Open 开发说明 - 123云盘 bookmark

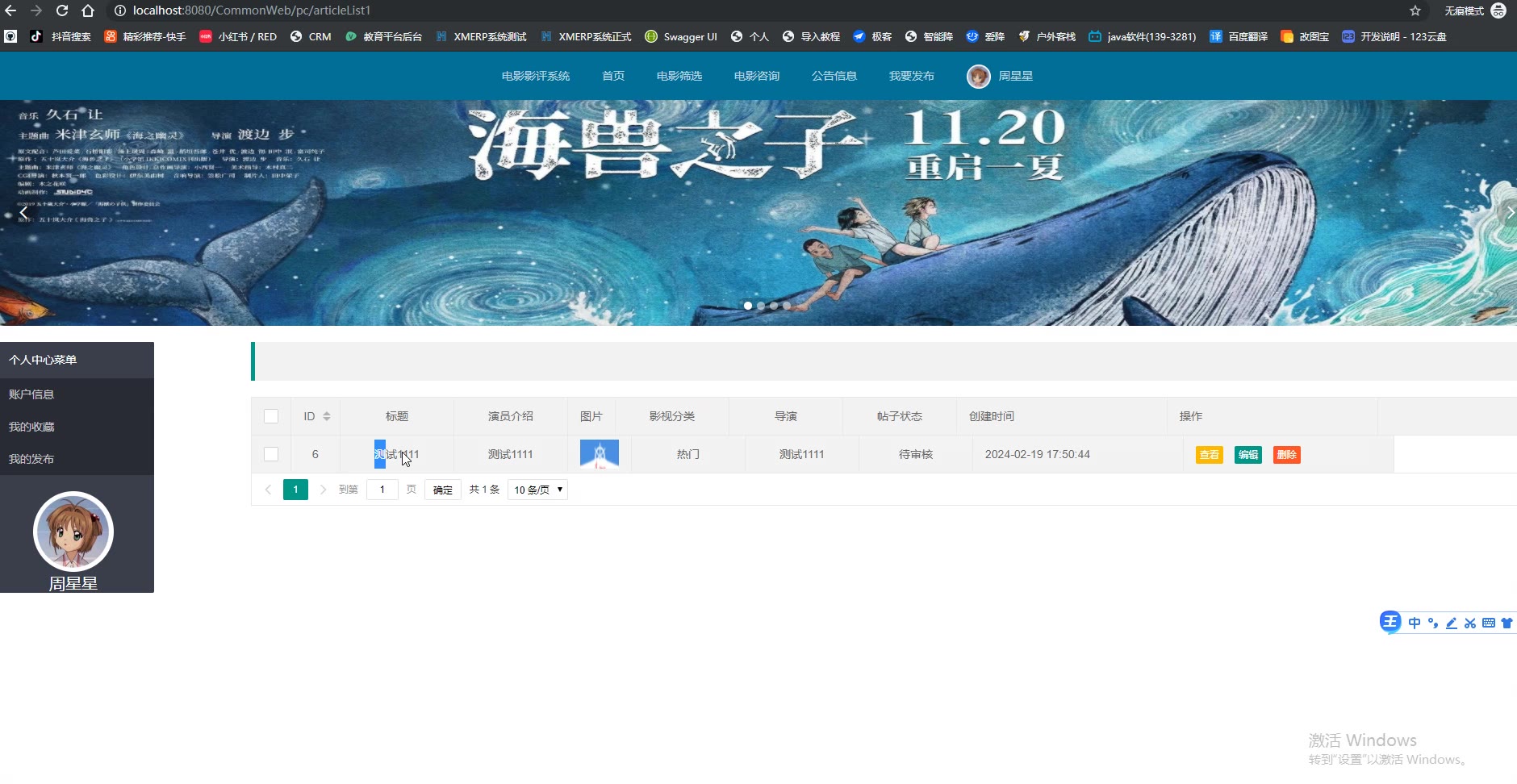click(x=1394, y=36)
